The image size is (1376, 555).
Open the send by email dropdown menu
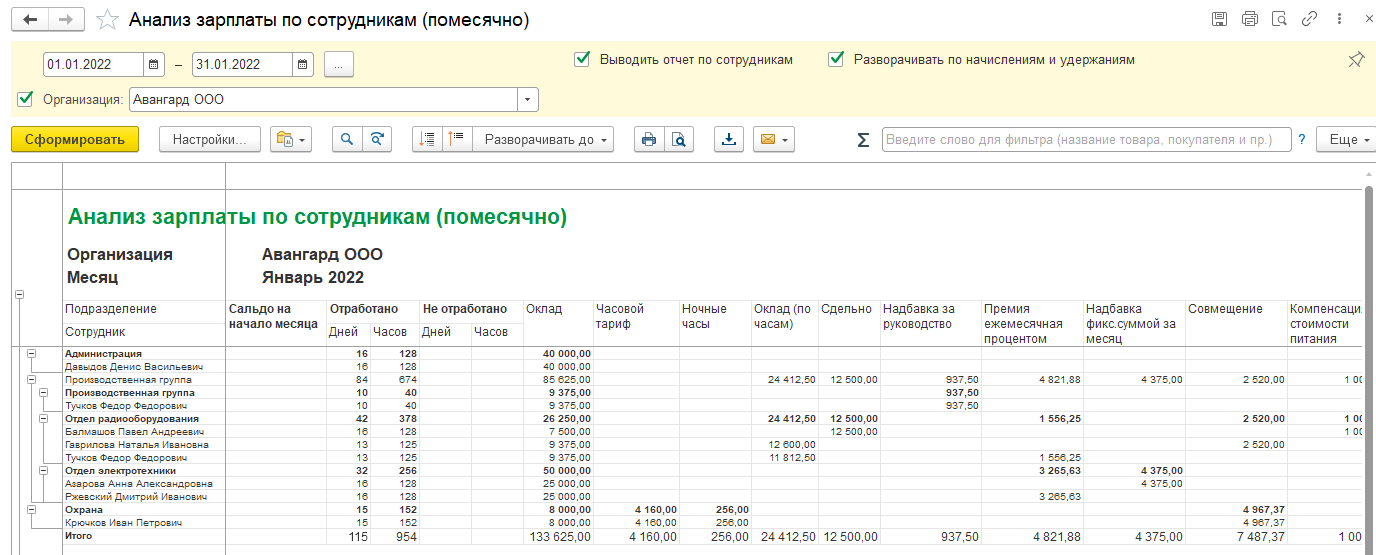[775, 140]
